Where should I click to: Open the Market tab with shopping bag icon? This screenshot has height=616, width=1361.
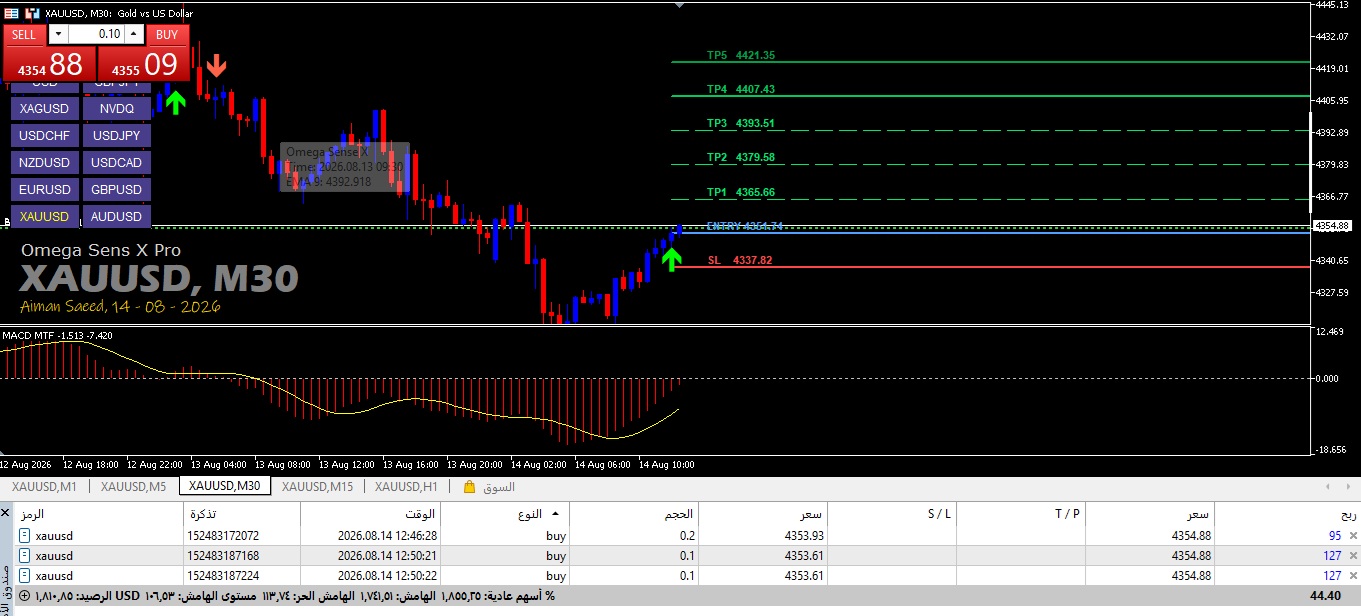click(489, 487)
